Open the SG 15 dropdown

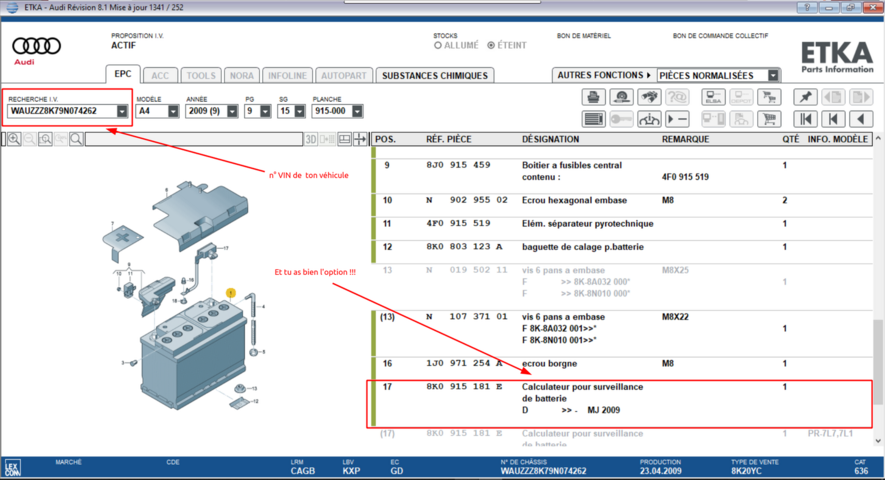[x=299, y=111]
